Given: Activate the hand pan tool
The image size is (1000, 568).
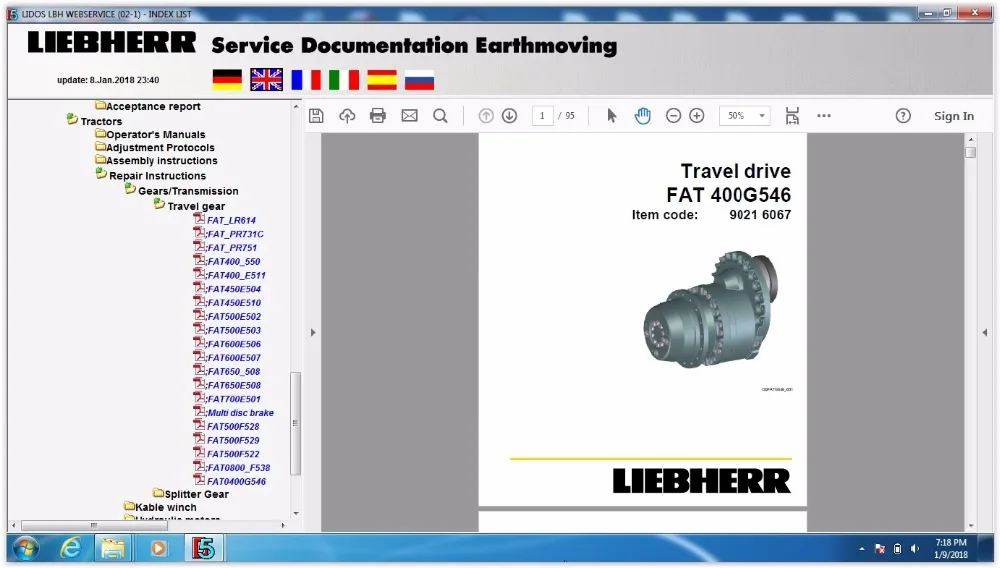Looking at the screenshot, I should (x=643, y=116).
